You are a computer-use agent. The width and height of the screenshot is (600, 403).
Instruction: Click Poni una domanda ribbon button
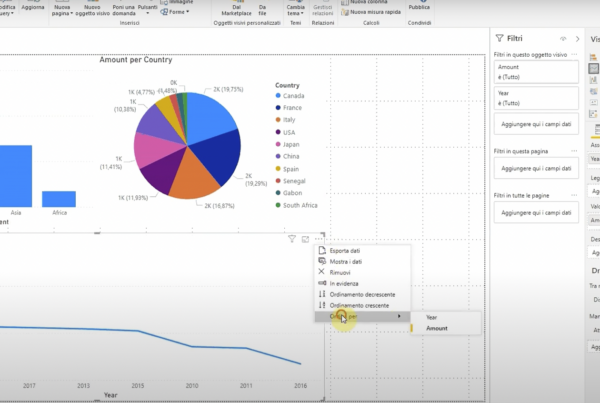(124, 10)
